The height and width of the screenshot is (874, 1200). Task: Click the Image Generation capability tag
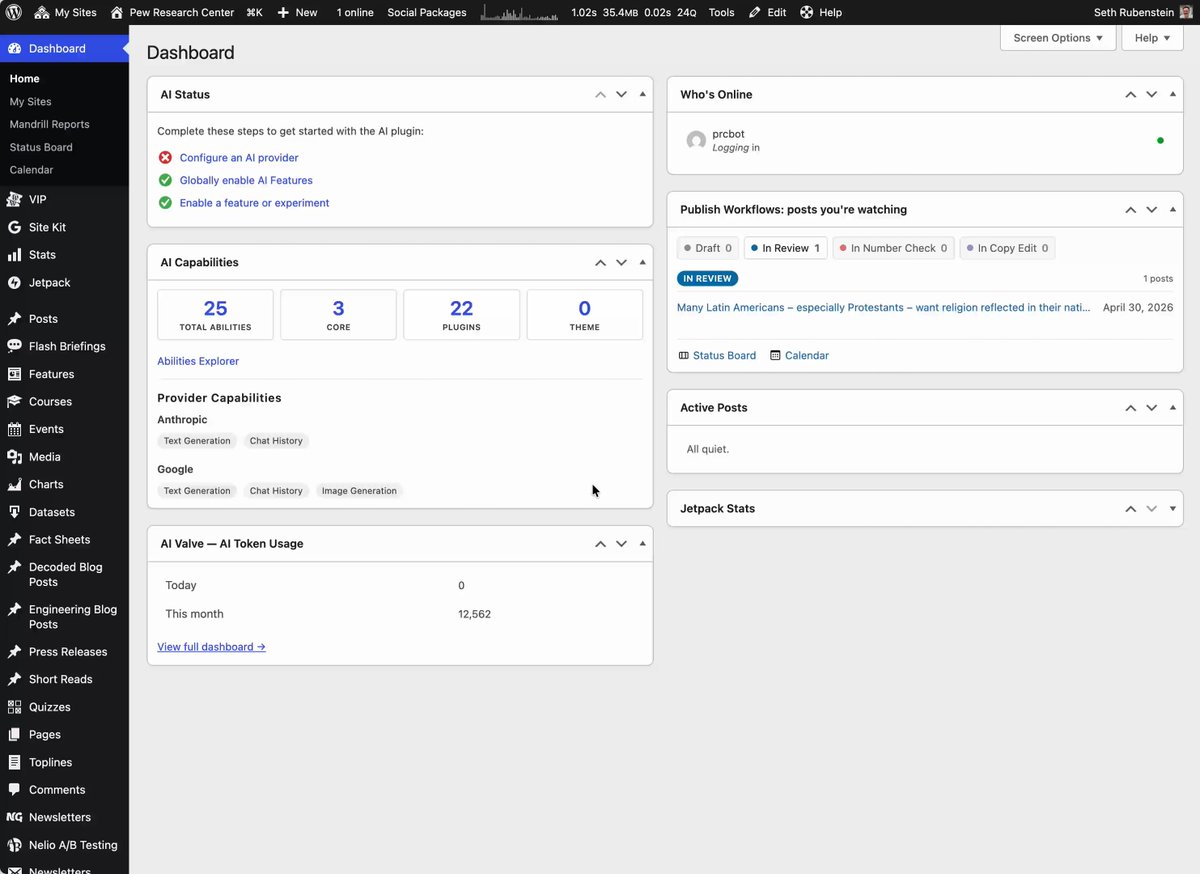point(359,491)
